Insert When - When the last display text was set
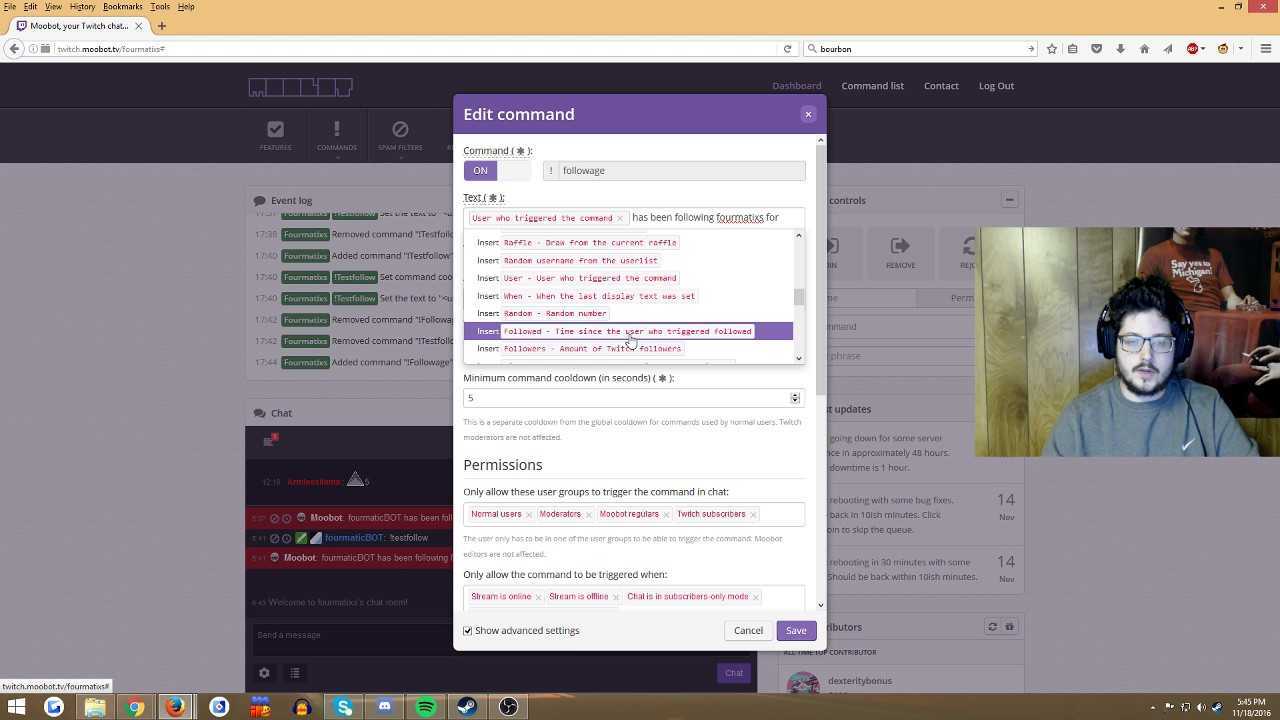 point(628,296)
